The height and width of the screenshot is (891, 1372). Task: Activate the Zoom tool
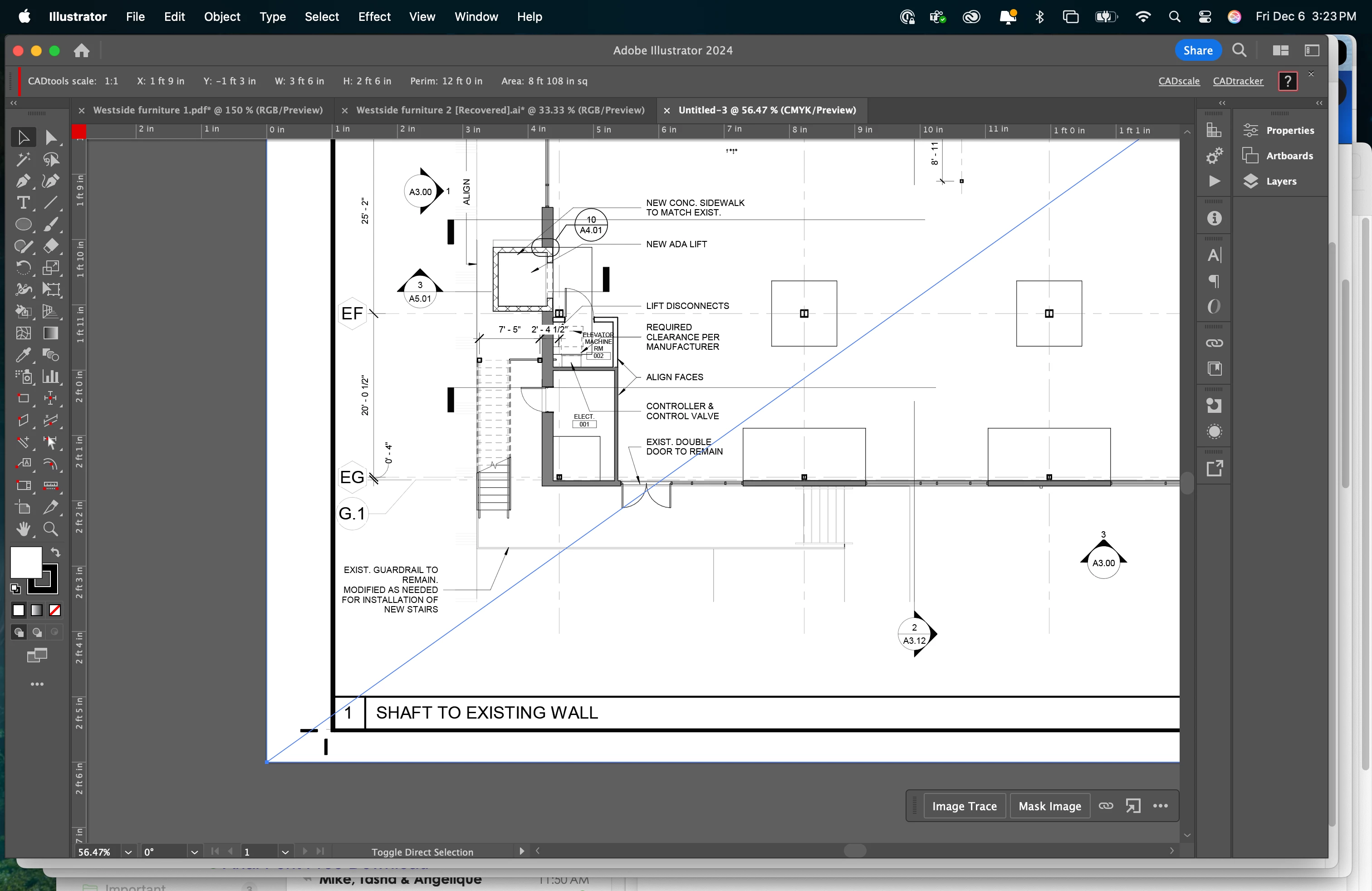coord(51,529)
